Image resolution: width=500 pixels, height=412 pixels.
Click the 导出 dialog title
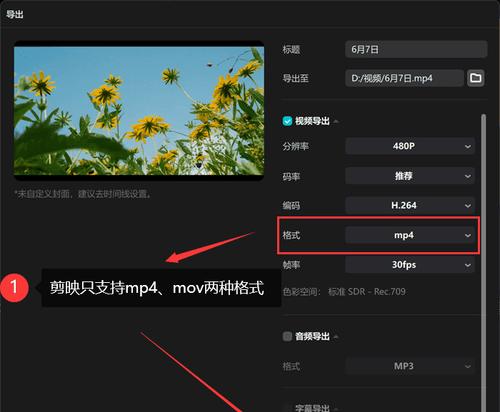(x=15, y=14)
